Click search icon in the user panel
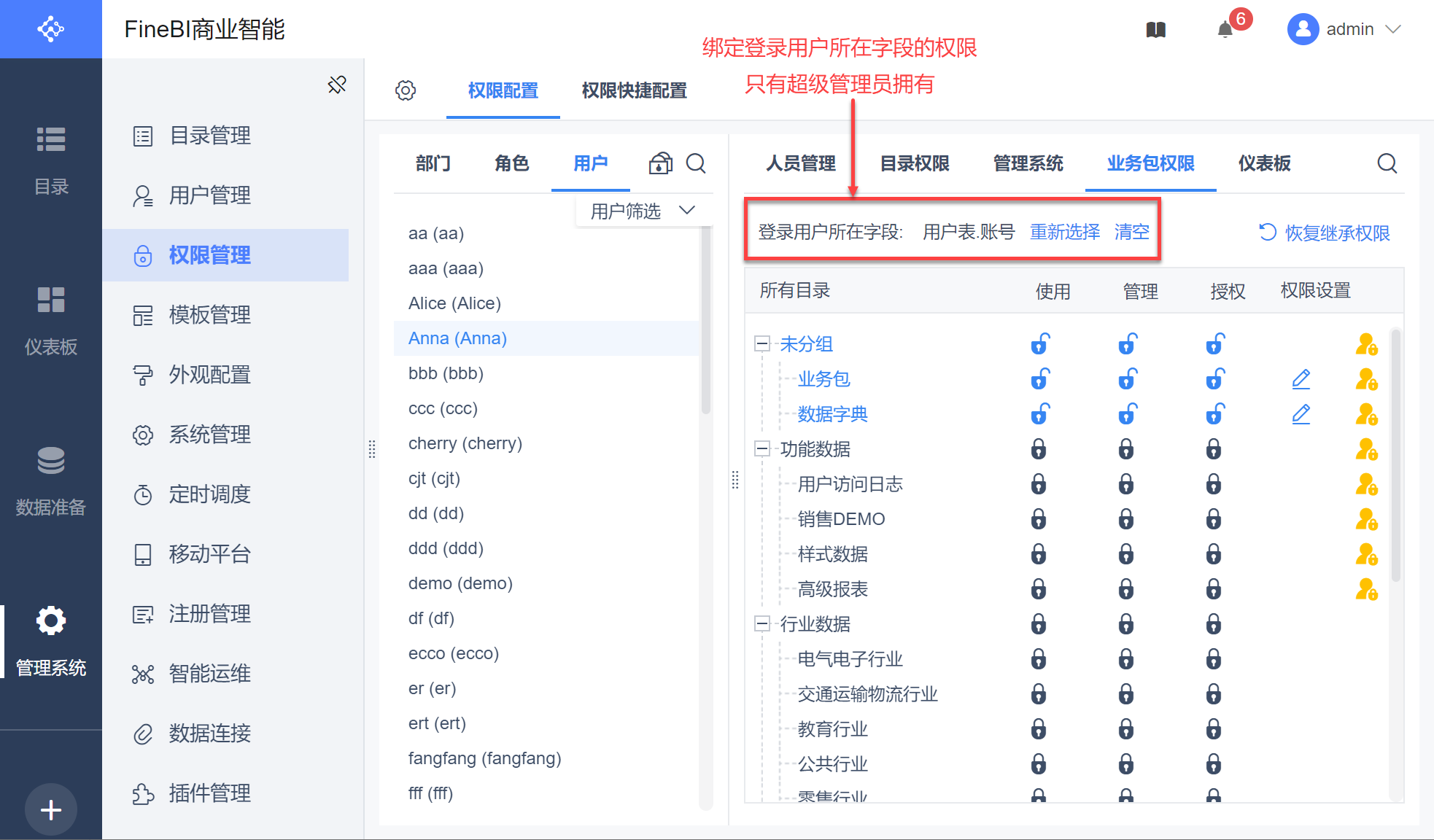The height and width of the screenshot is (840, 1434). coord(696,163)
